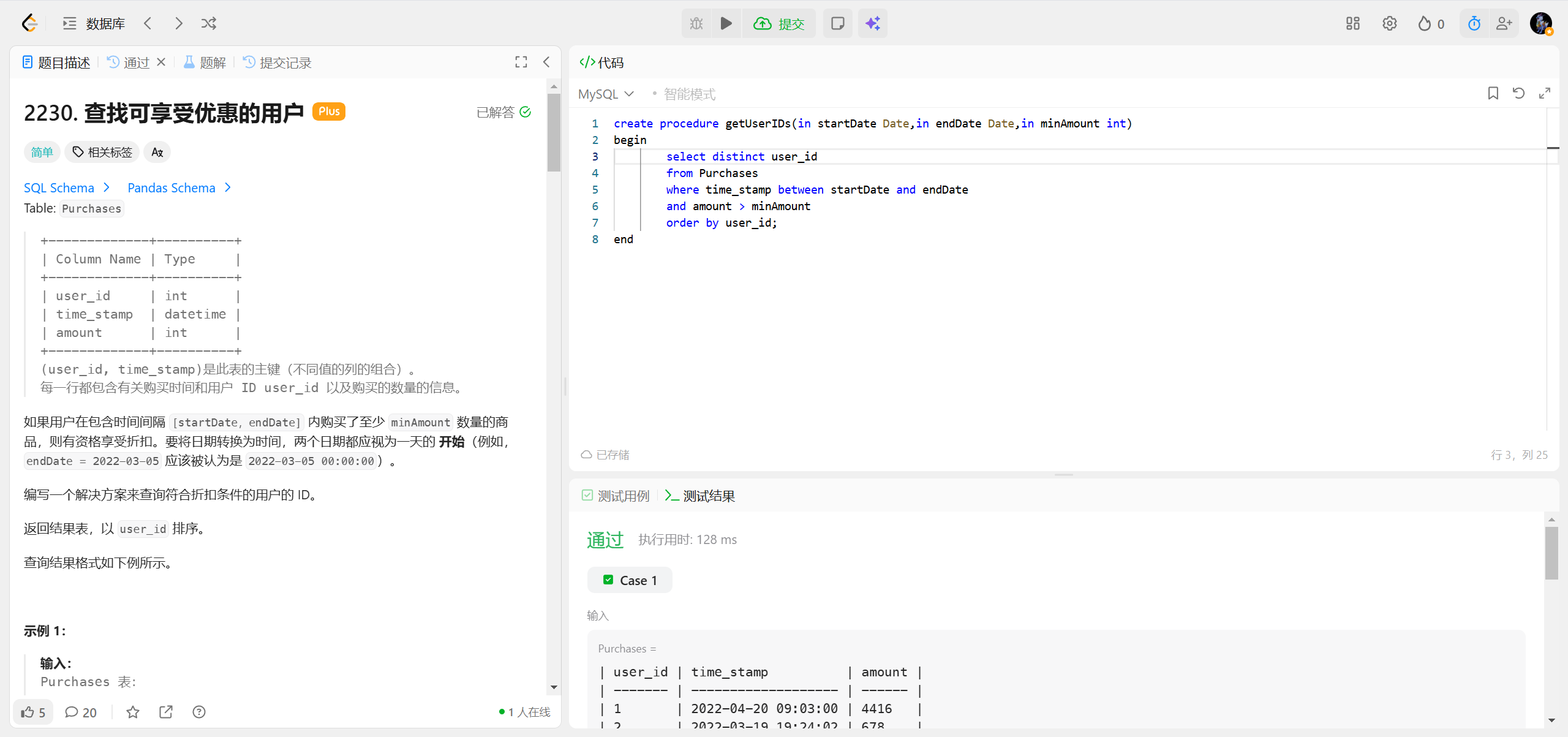Start the timer clock icon

point(1474,23)
